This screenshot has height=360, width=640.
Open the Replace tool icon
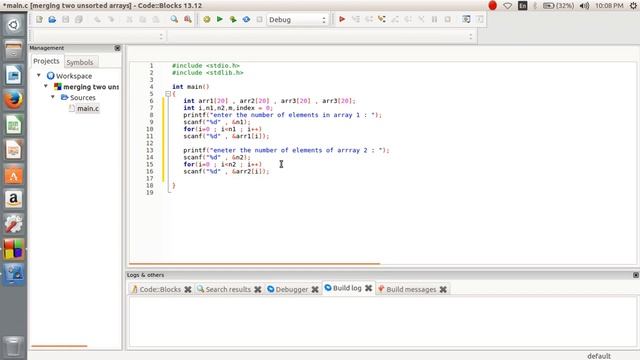188,19
